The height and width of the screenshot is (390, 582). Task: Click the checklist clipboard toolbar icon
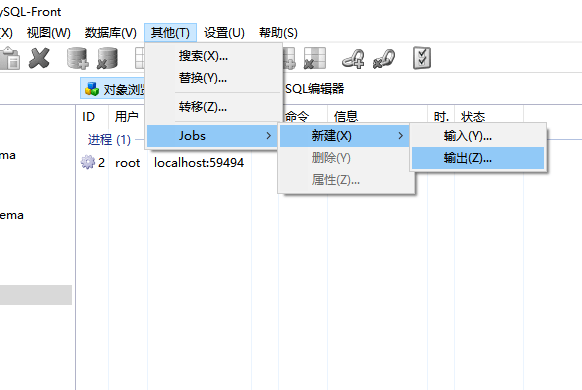tap(422, 58)
